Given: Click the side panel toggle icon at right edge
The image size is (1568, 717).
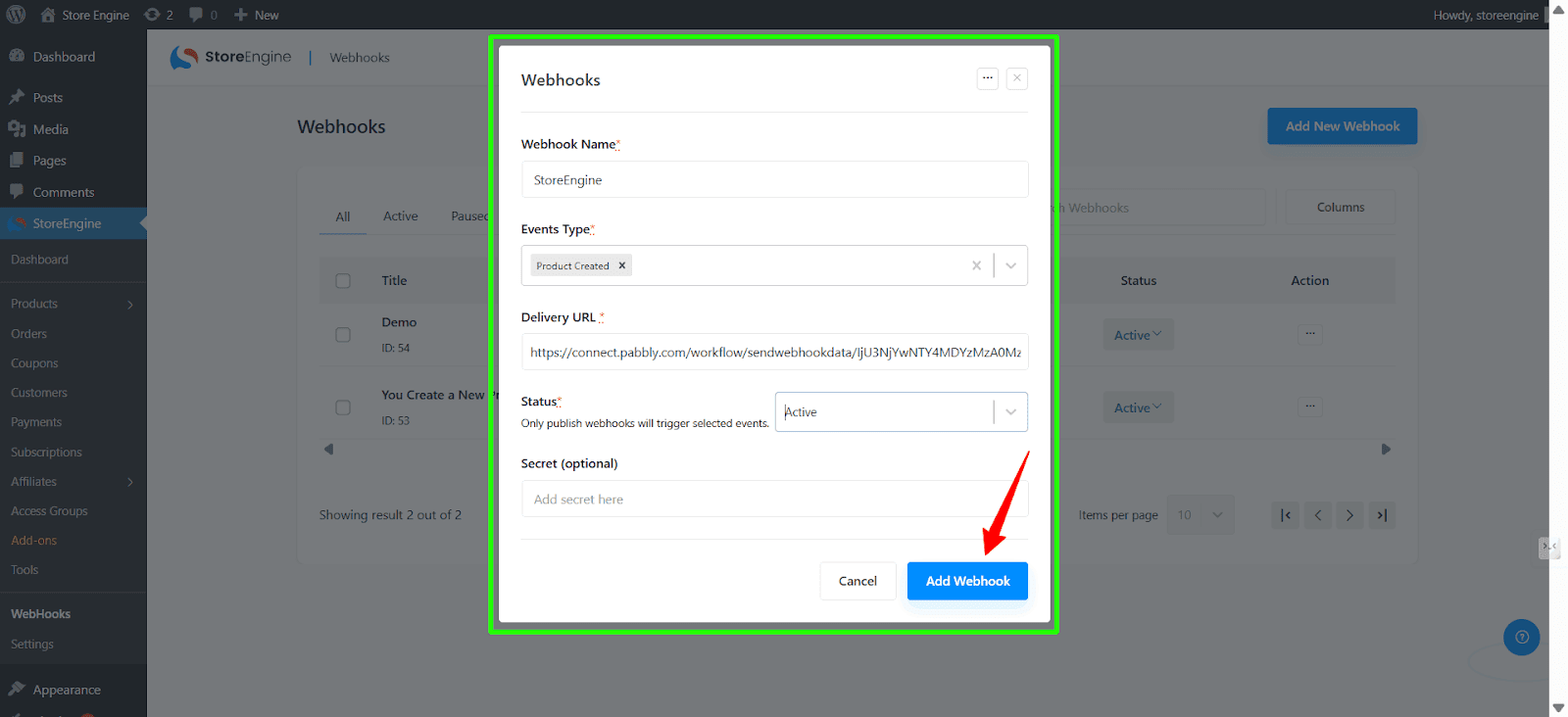Looking at the screenshot, I should point(1549,547).
